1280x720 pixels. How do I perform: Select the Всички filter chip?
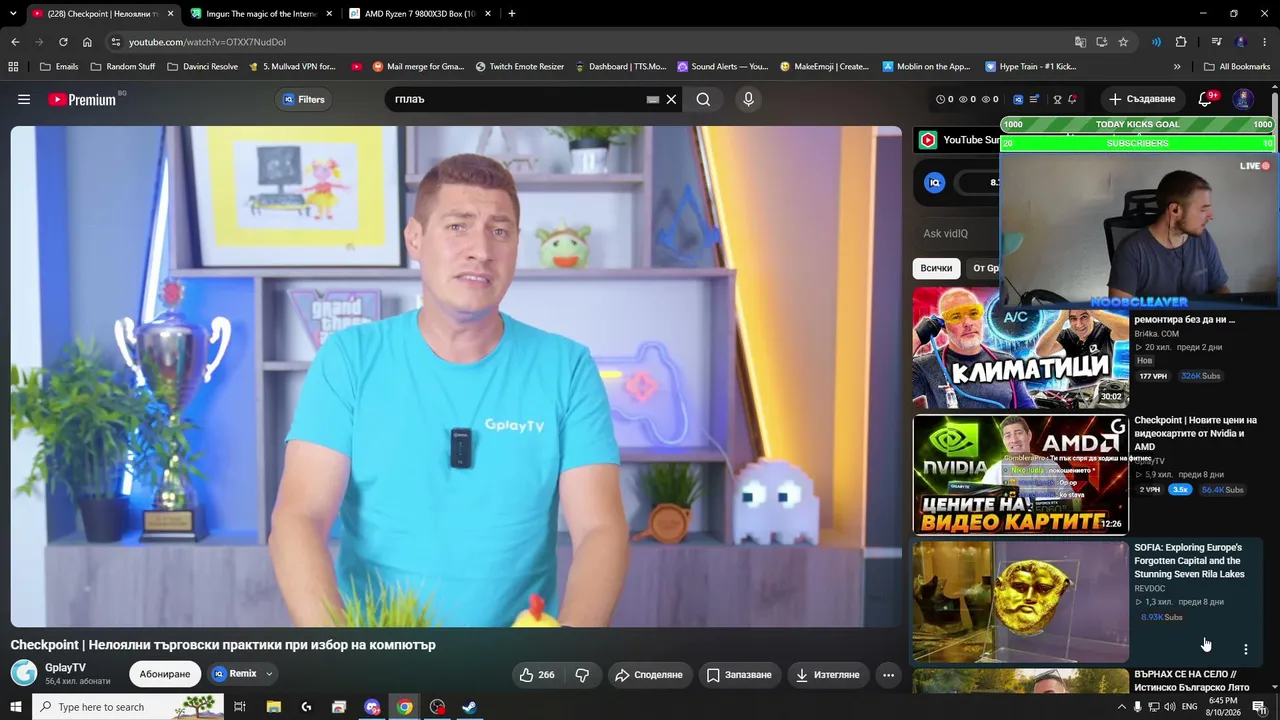[936, 268]
